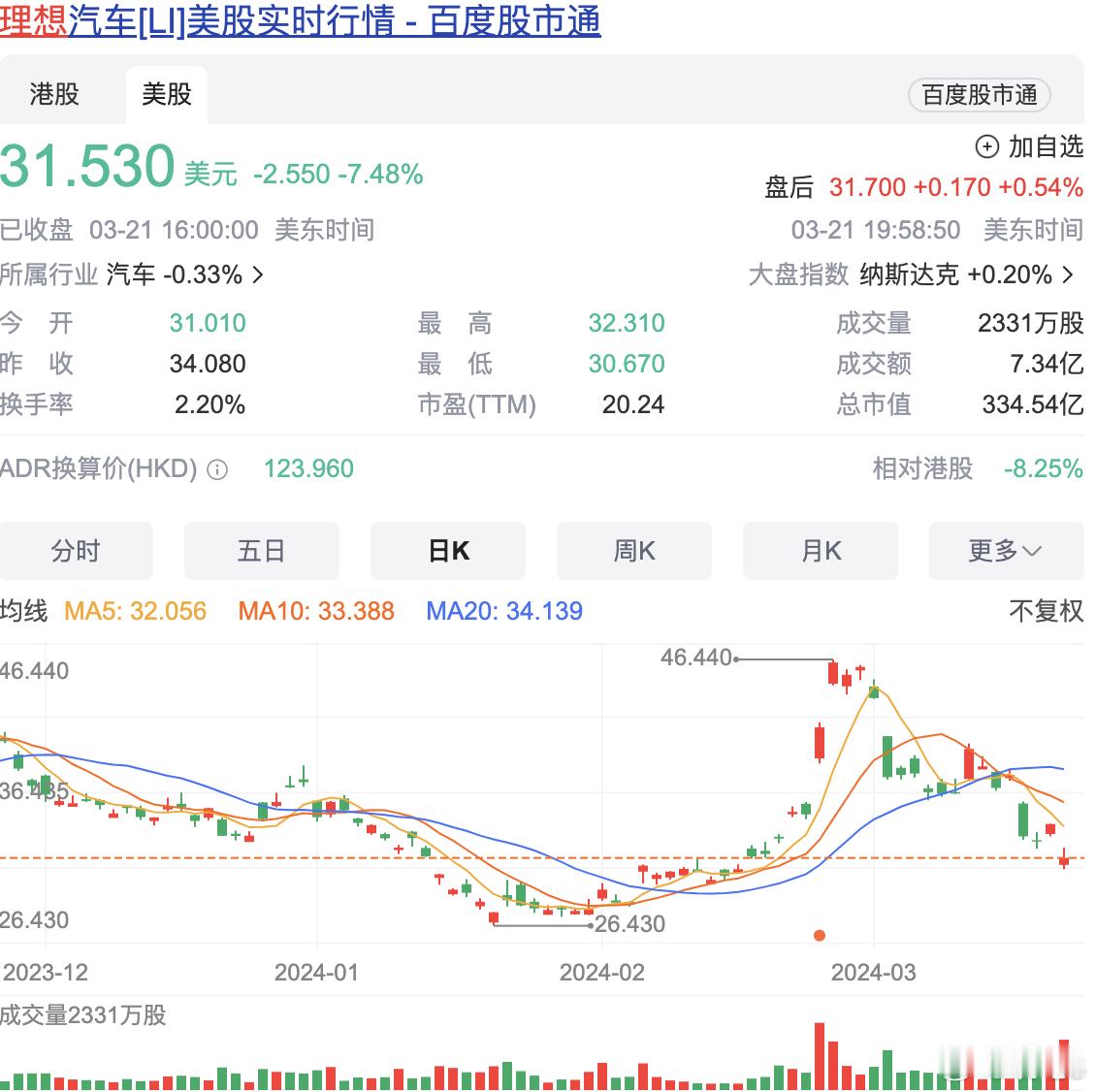Viewport: 1096px width, 1092px height.
Task: Click the tallest red volume bar
Action: click(820, 1056)
